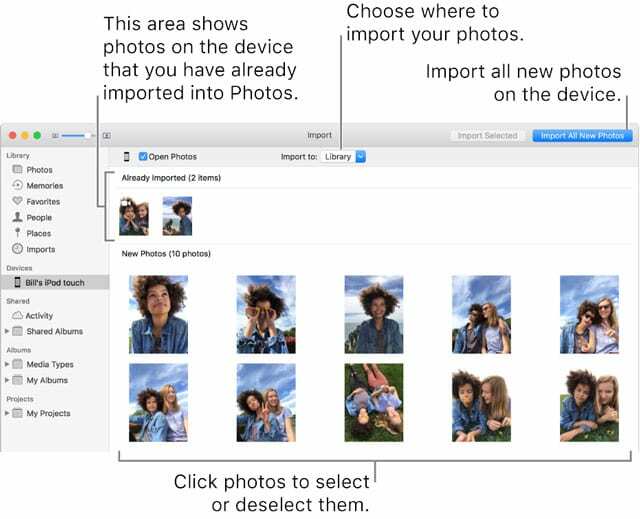Expand the My Projects disclosure triangle

point(7,413)
